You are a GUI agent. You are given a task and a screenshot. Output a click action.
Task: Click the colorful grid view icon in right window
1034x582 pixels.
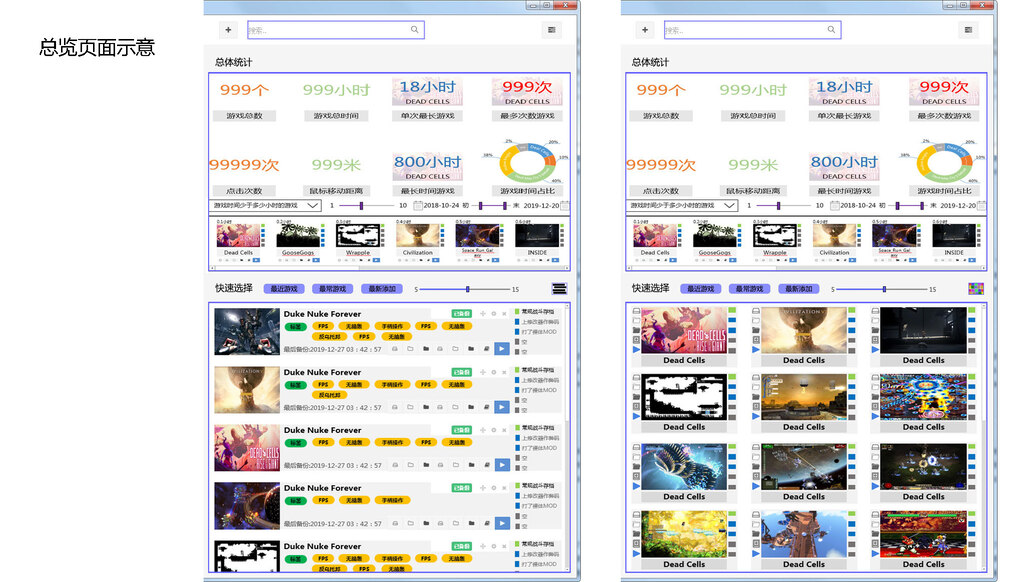(975, 288)
